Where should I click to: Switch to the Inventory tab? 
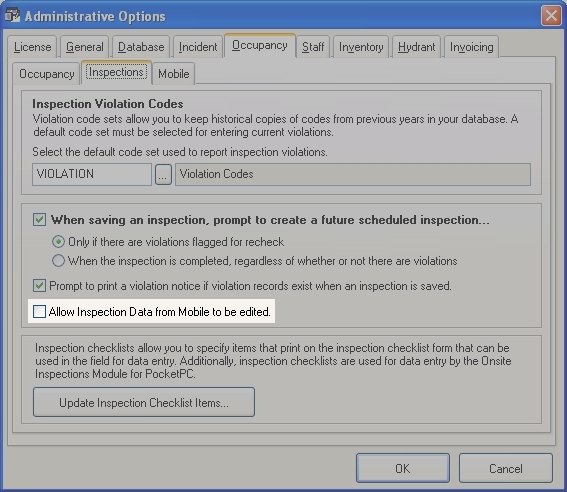361,47
